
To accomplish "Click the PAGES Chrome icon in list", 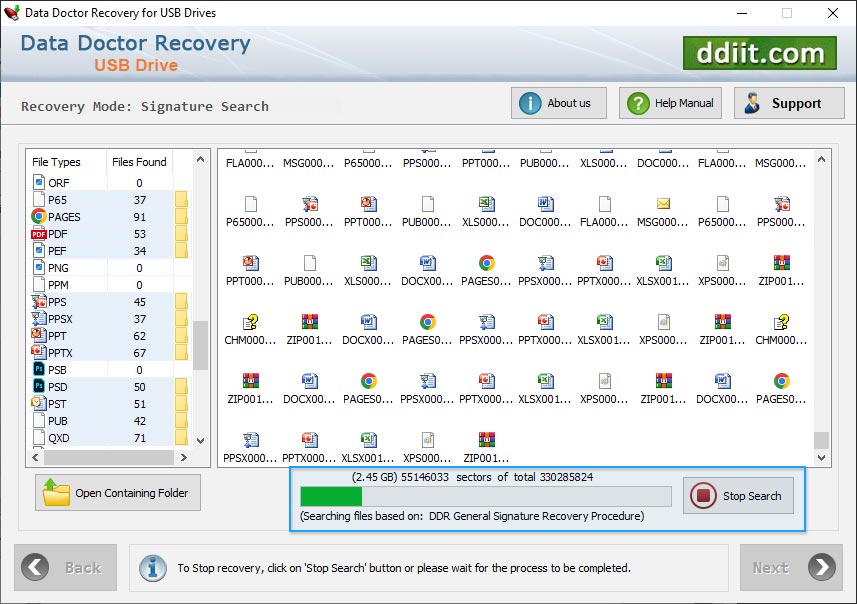I will click(39, 217).
